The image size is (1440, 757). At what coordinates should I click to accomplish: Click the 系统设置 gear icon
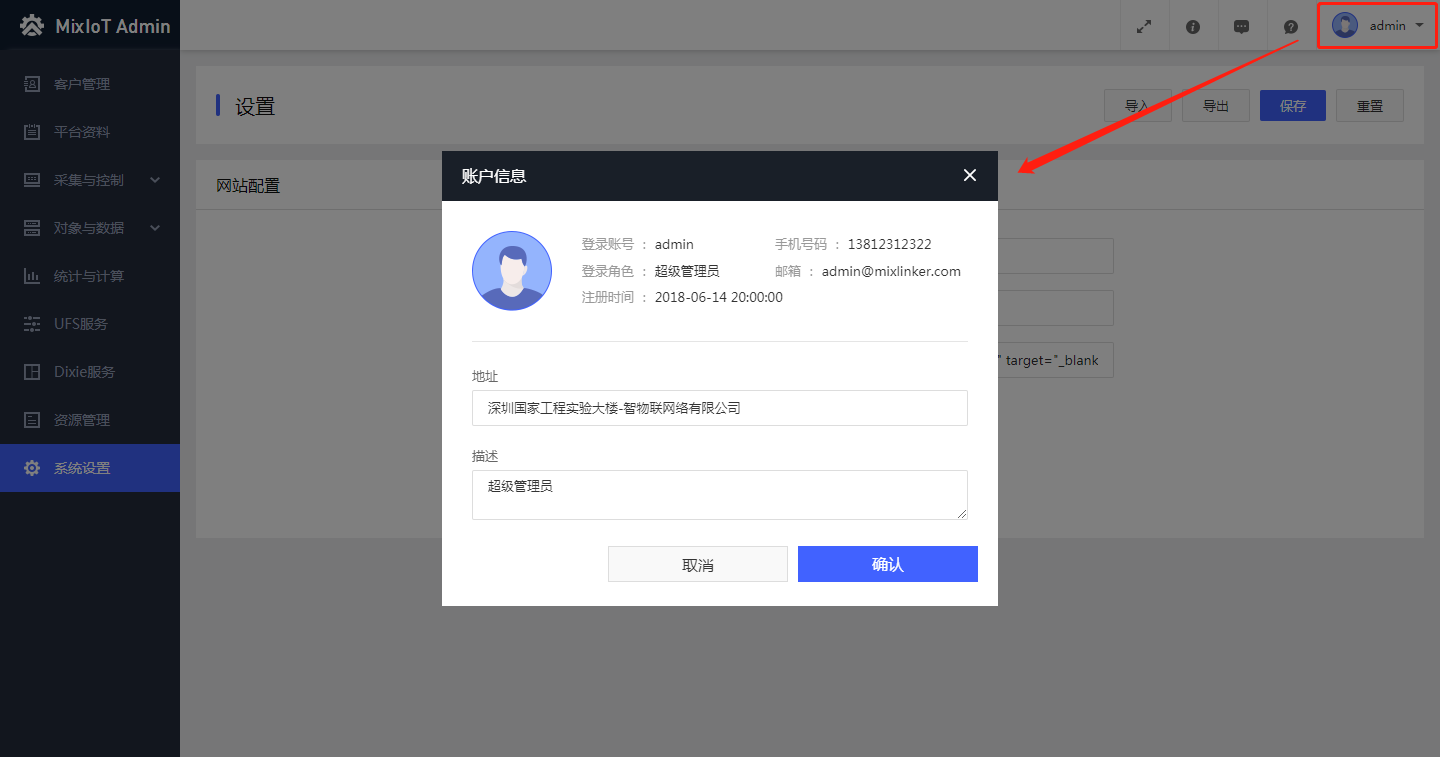pos(32,468)
